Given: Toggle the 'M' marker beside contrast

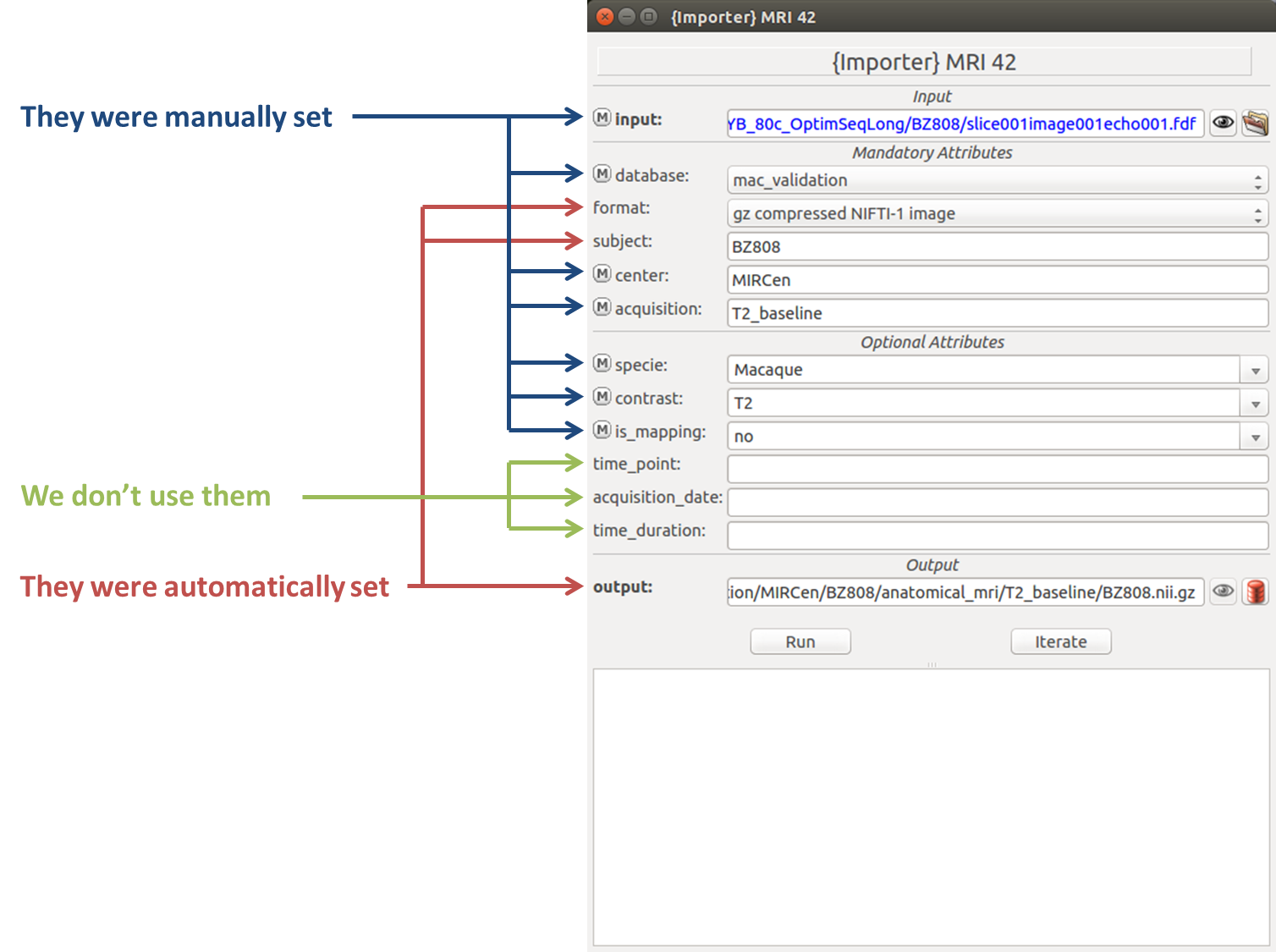Looking at the screenshot, I should [x=602, y=397].
